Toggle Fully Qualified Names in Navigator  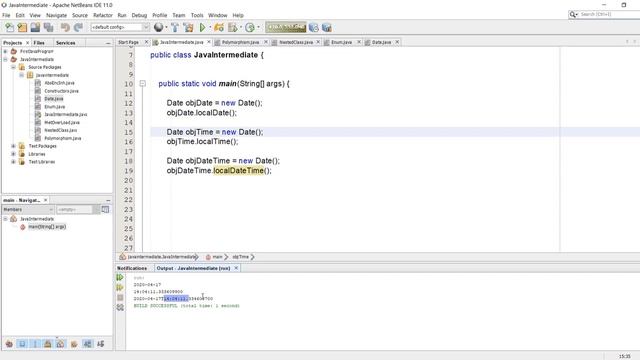point(74,344)
